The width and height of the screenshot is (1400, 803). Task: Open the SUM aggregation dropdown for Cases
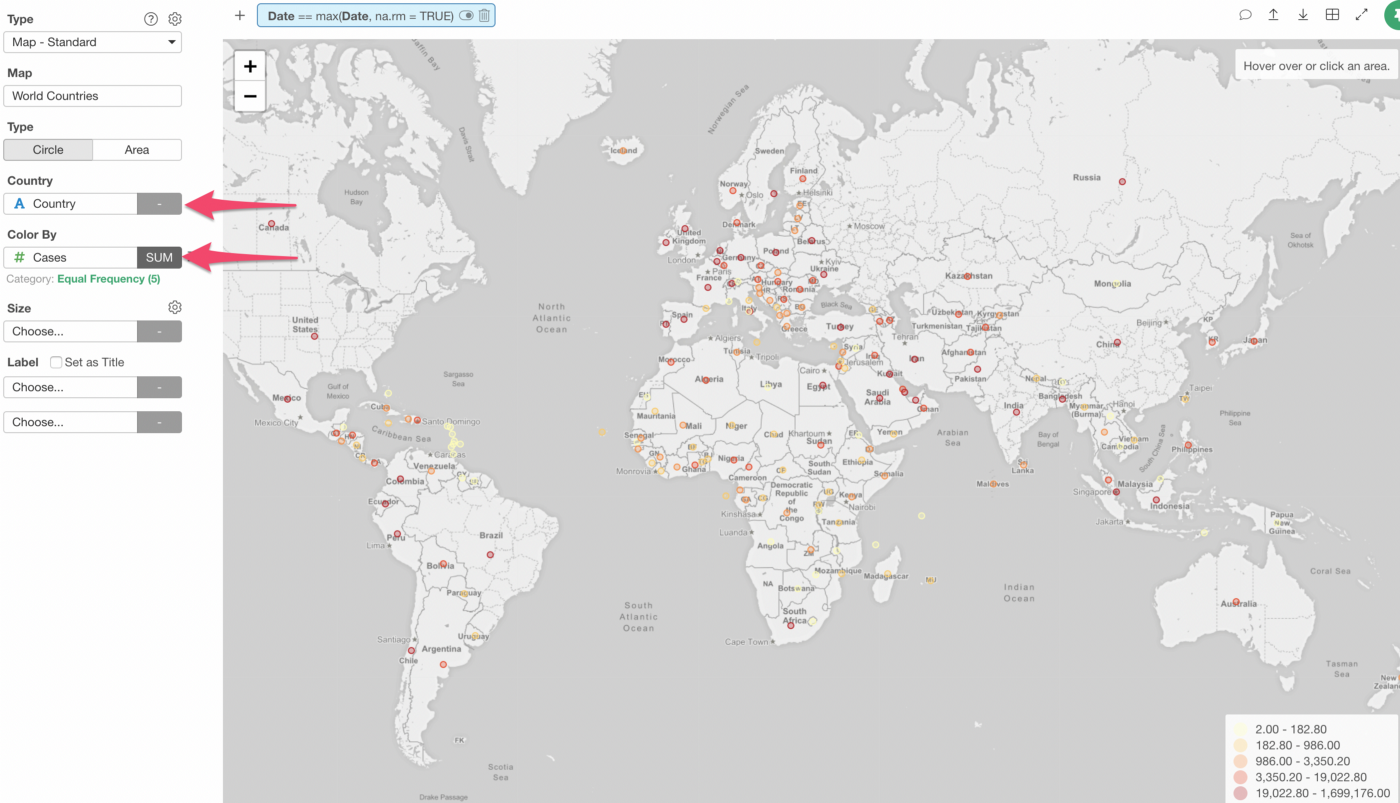159,257
